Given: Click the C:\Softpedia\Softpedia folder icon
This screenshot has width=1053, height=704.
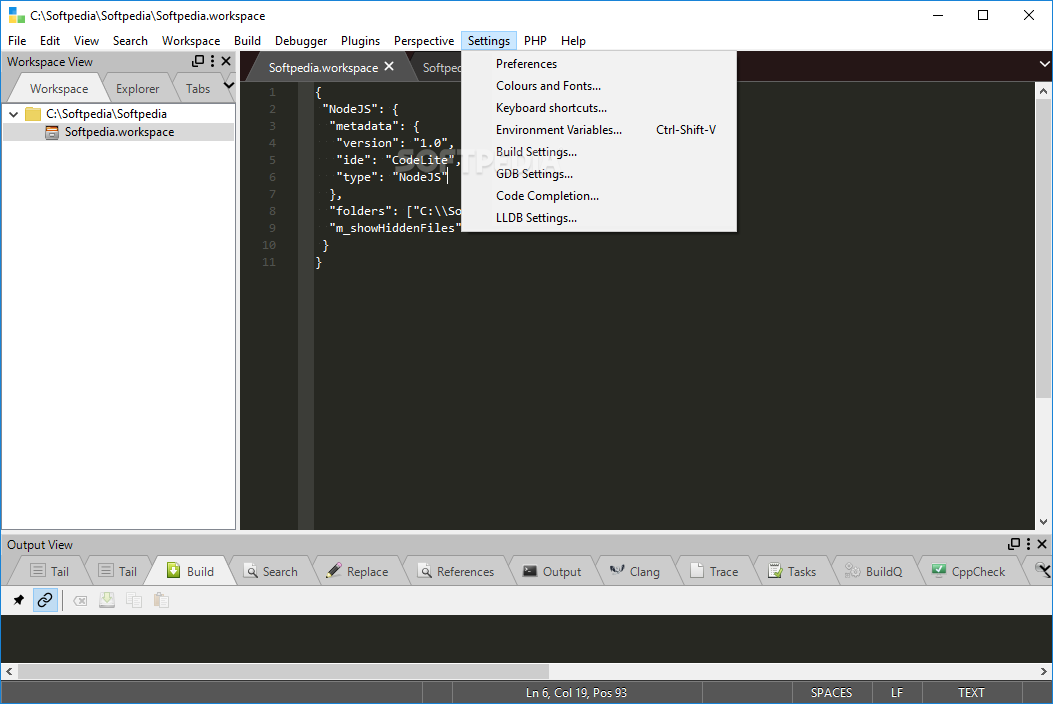Looking at the screenshot, I should tap(33, 114).
